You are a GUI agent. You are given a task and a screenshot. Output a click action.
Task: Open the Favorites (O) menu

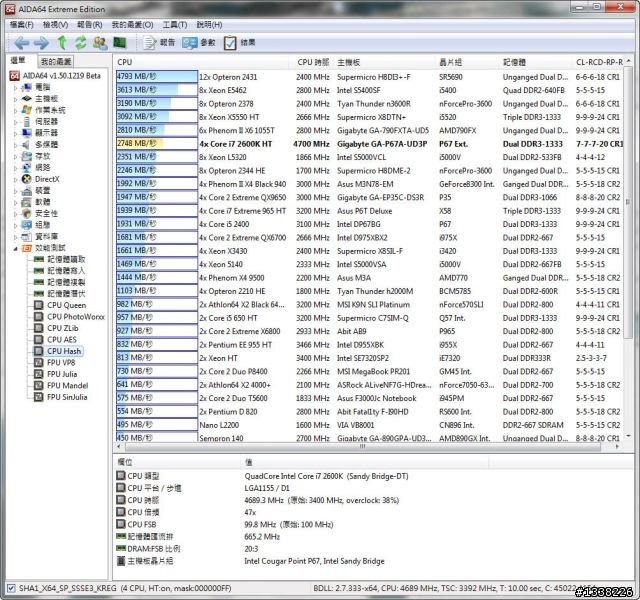point(132,24)
